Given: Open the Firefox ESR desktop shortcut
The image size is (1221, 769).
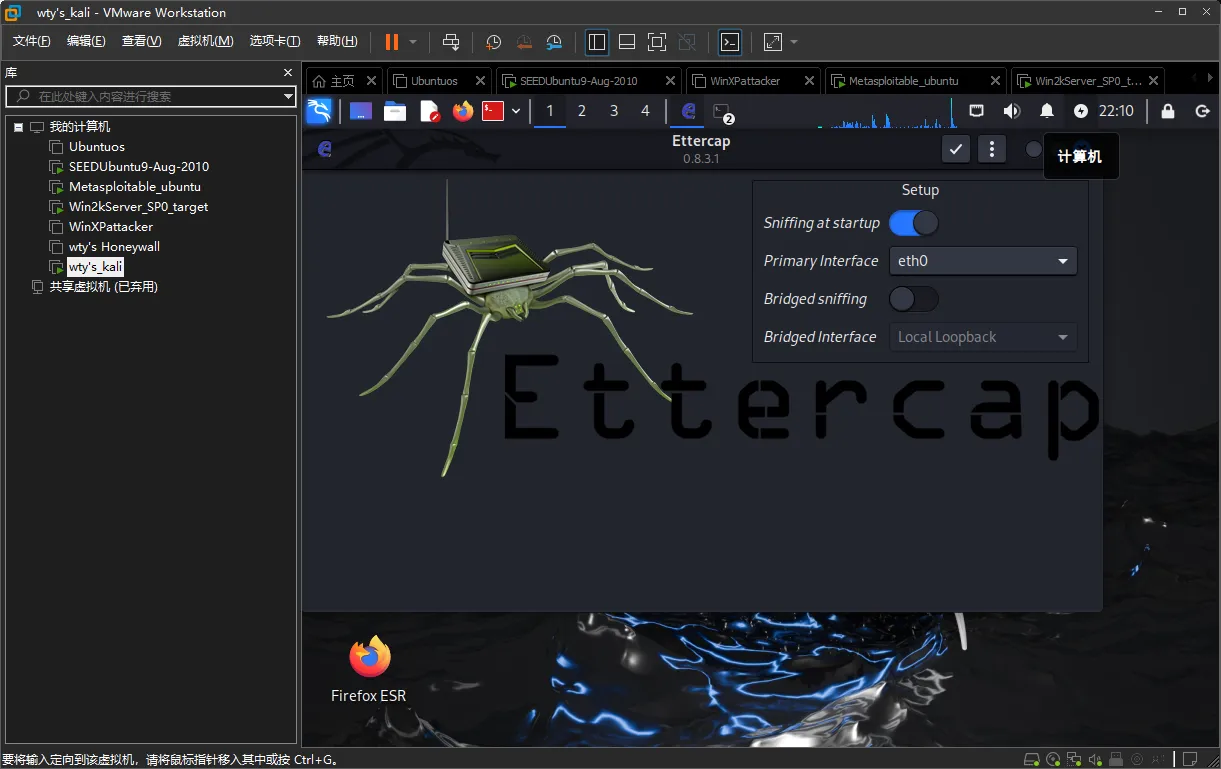Looking at the screenshot, I should (x=369, y=669).
